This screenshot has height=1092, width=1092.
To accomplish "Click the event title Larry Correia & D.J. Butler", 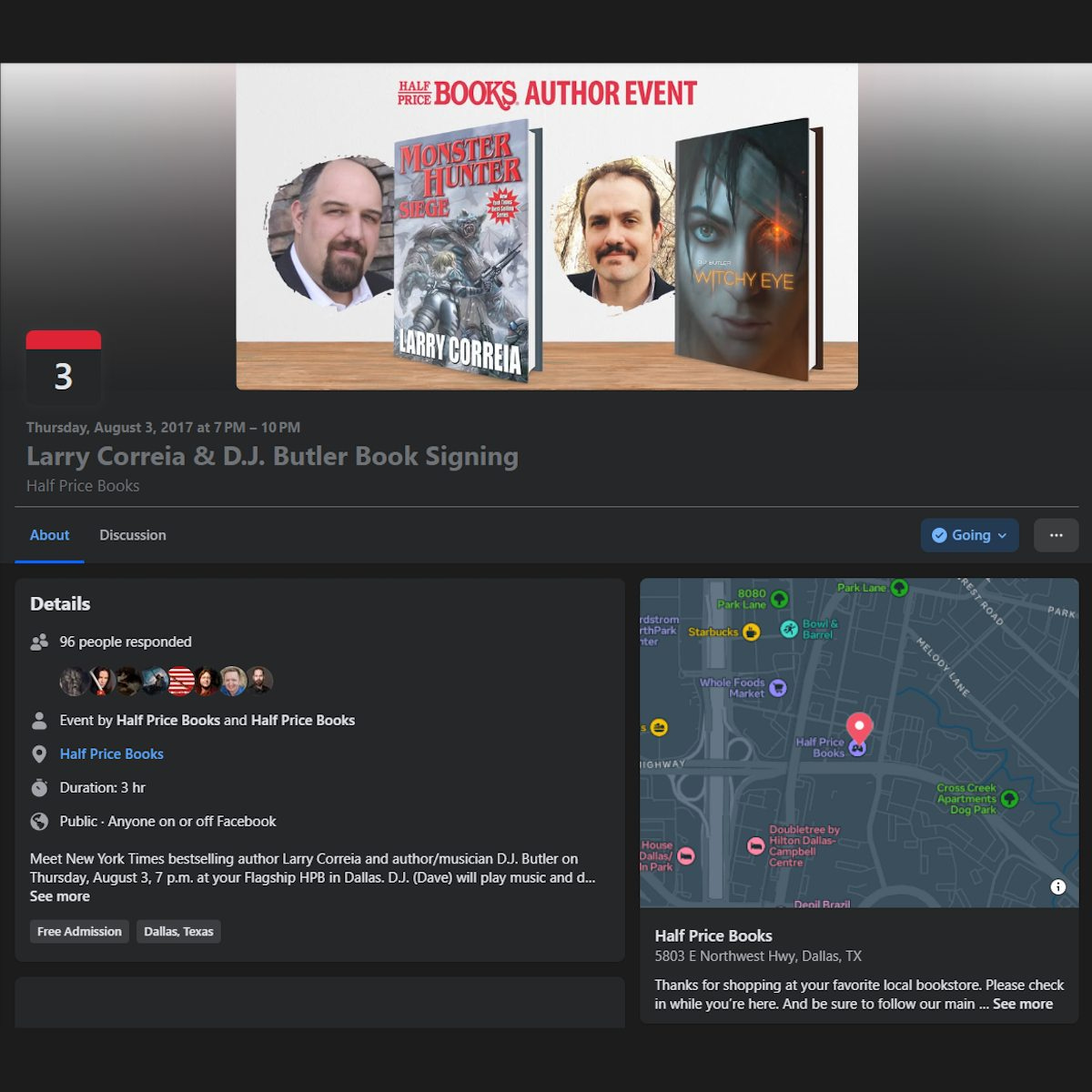I will [272, 456].
